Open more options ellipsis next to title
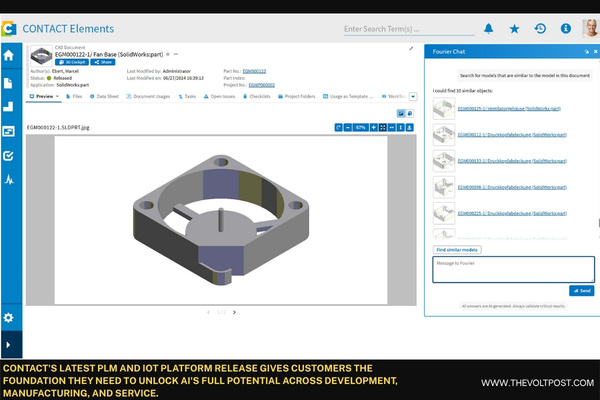Screen dimensions: 600x400 [176, 54]
